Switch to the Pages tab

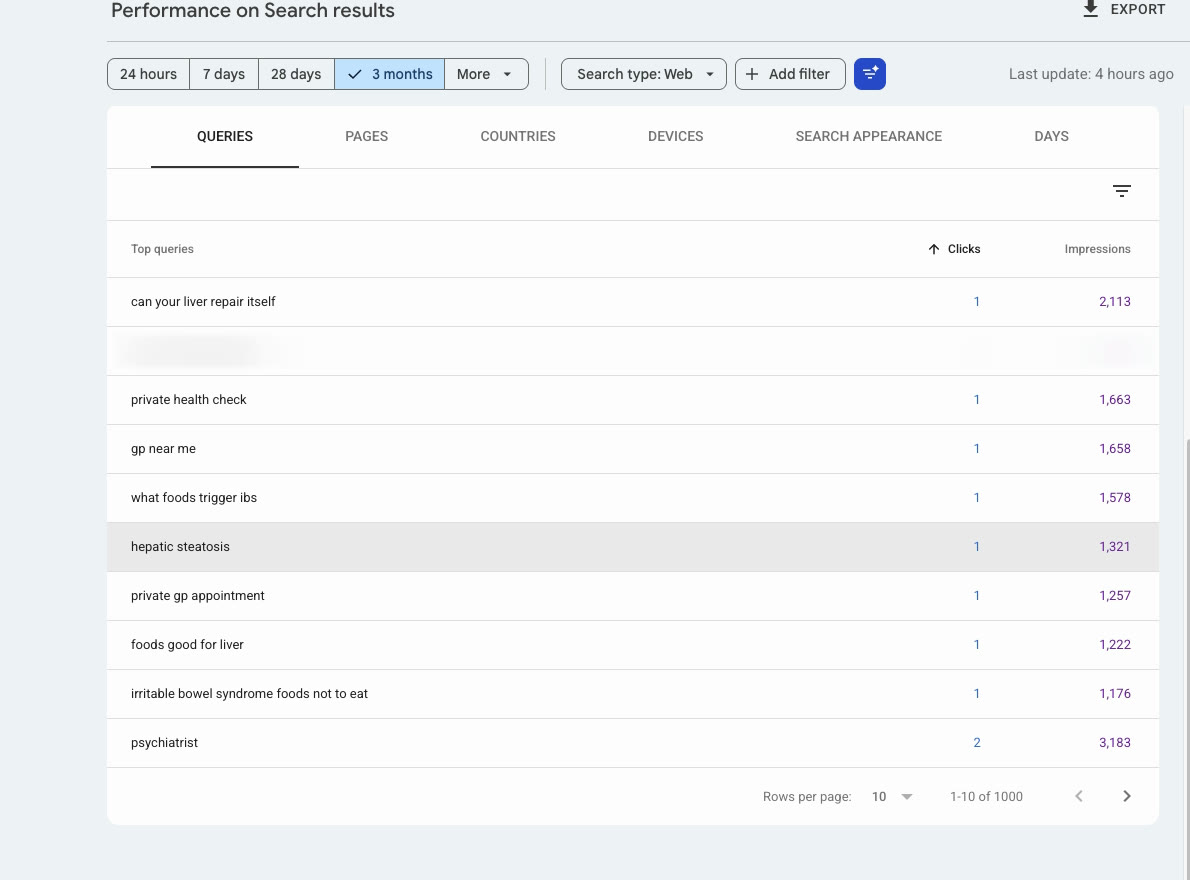tap(367, 137)
